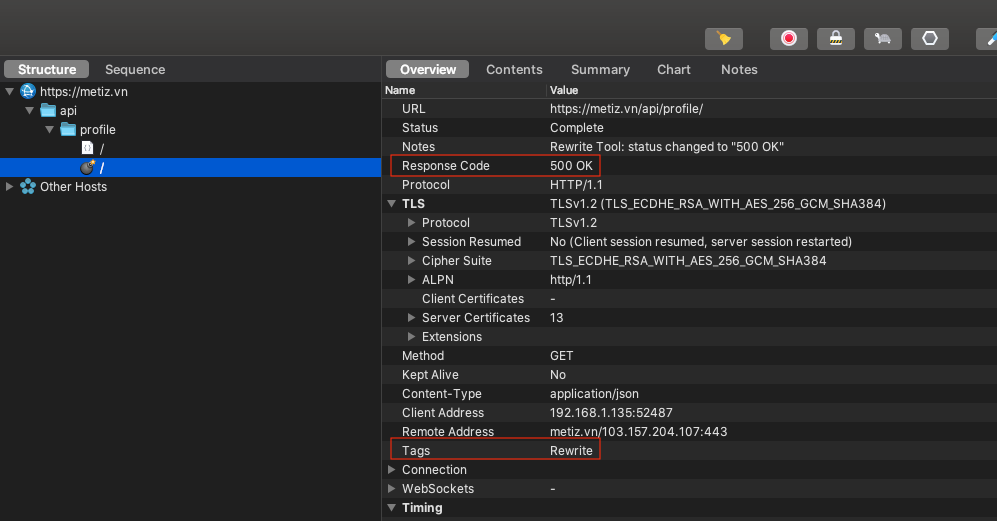Select the https://metiz.vn tree row label
This screenshot has width=997, height=521.
(84, 92)
